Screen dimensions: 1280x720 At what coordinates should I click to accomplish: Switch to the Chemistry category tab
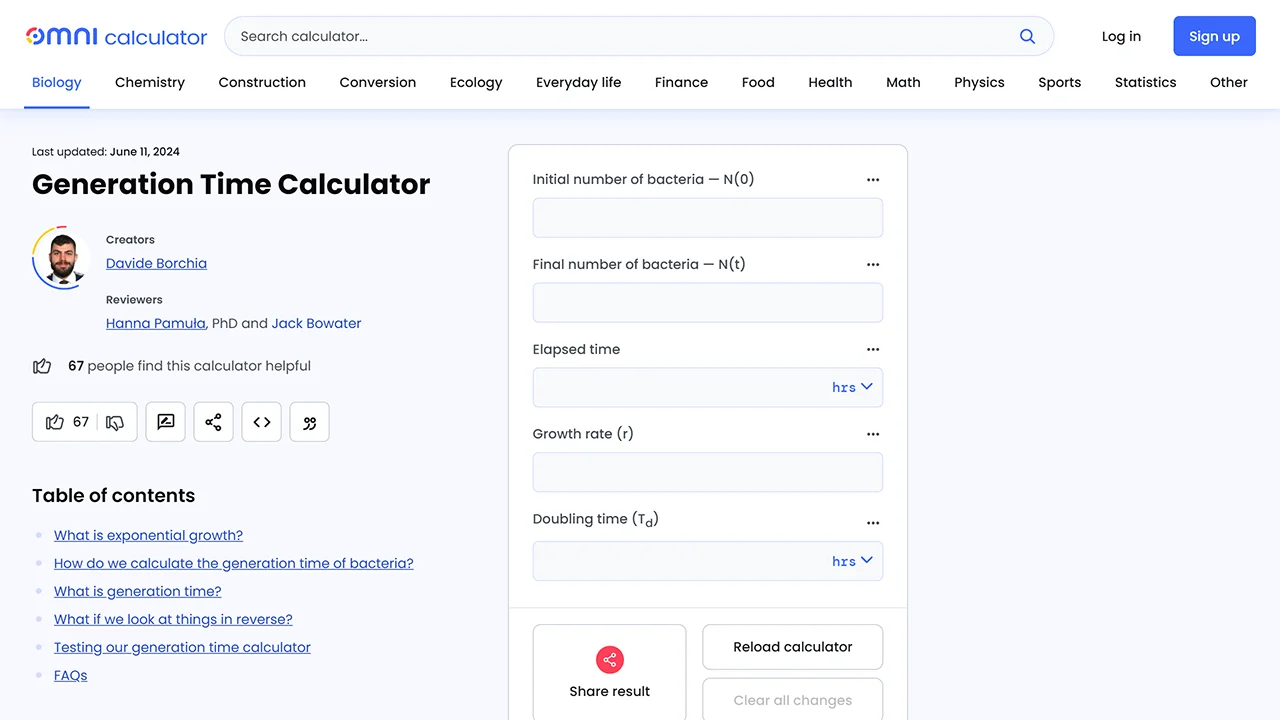(149, 82)
